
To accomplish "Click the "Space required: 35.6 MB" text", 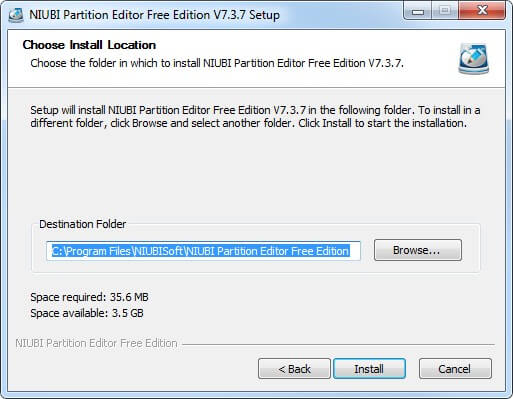I will pos(89,297).
